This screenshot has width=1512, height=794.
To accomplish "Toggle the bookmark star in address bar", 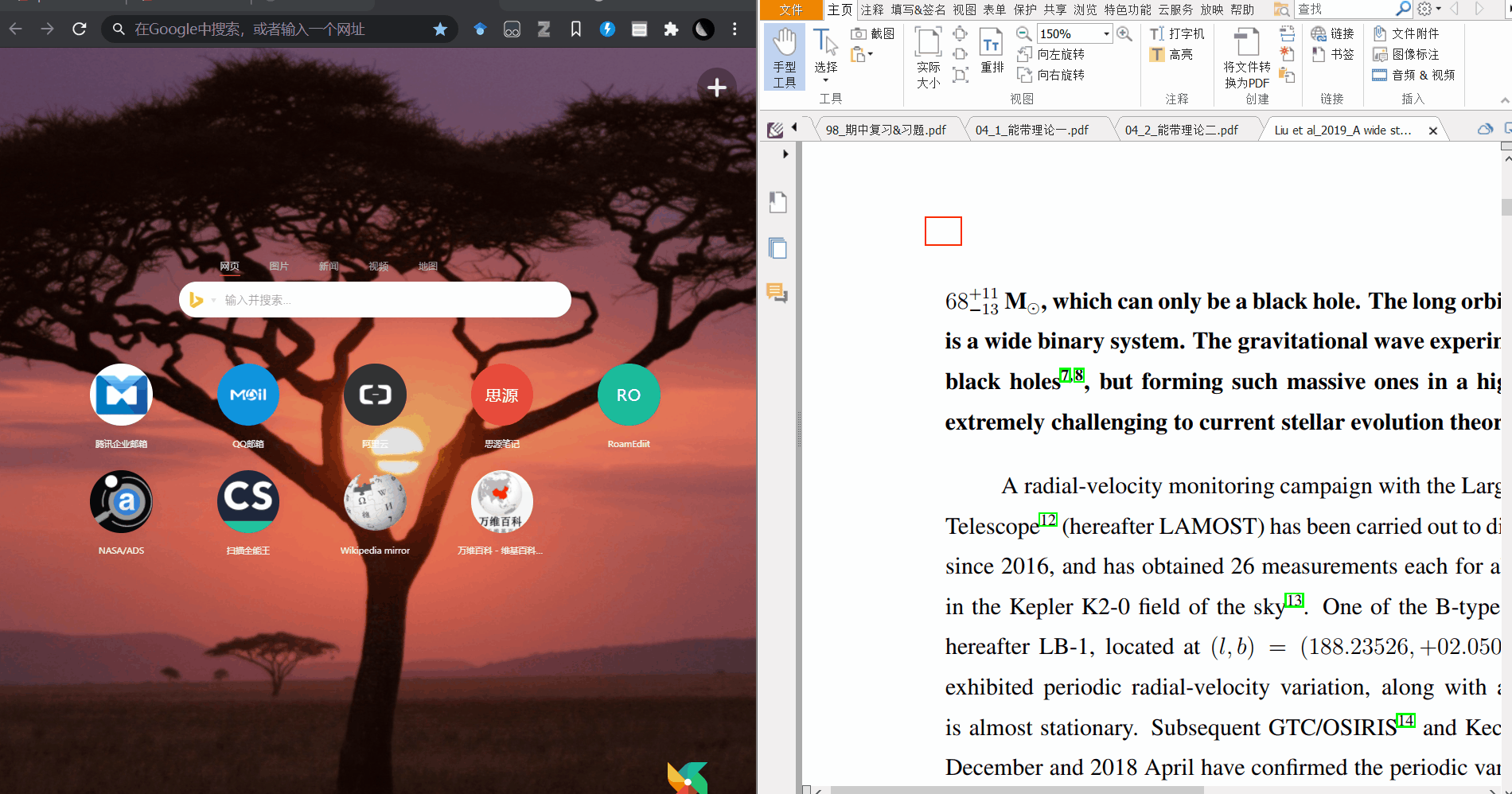I will click(440, 29).
